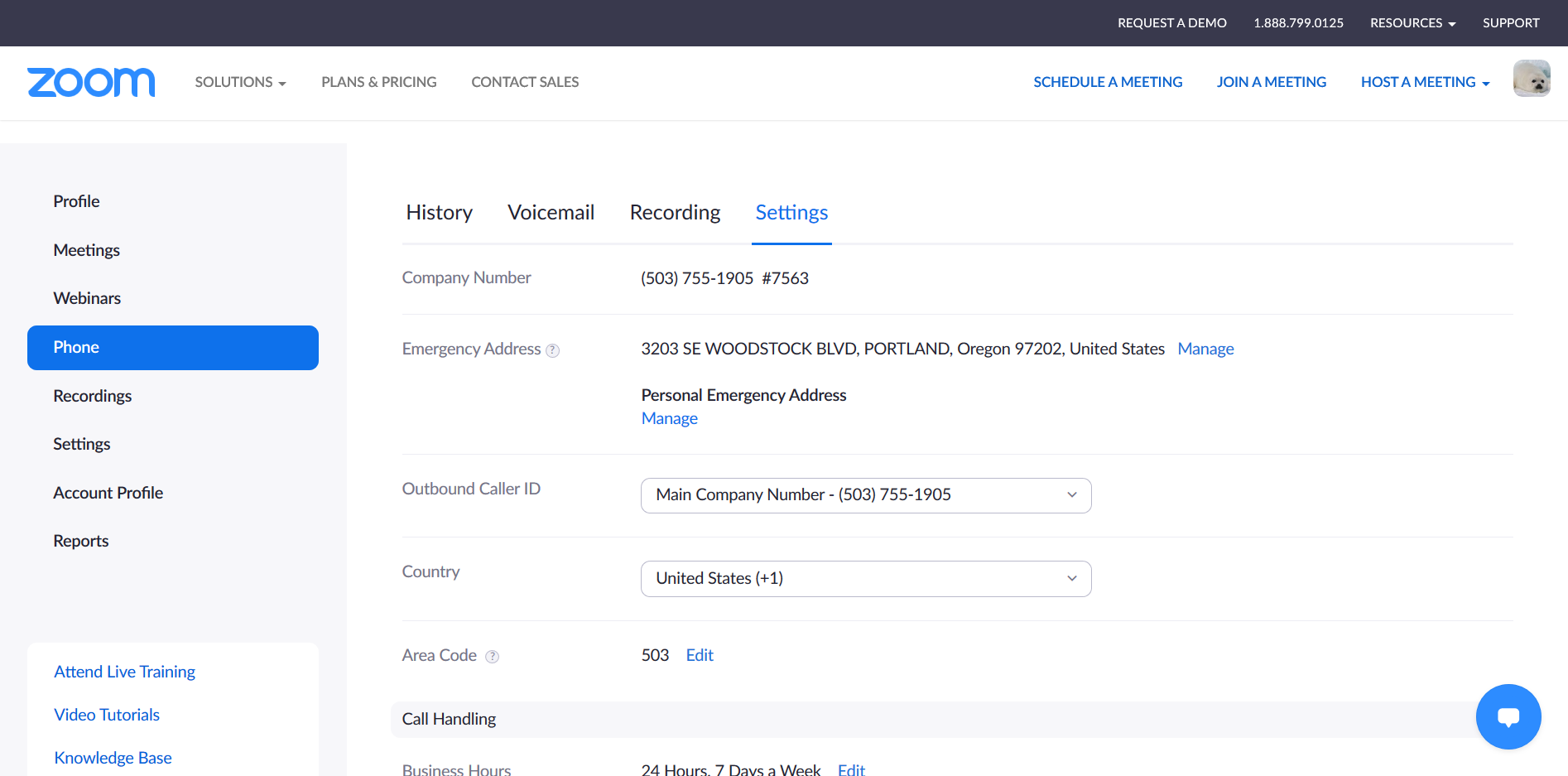This screenshot has height=776, width=1568.
Task: Click Schedule a Meeting
Action: click(1108, 82)
